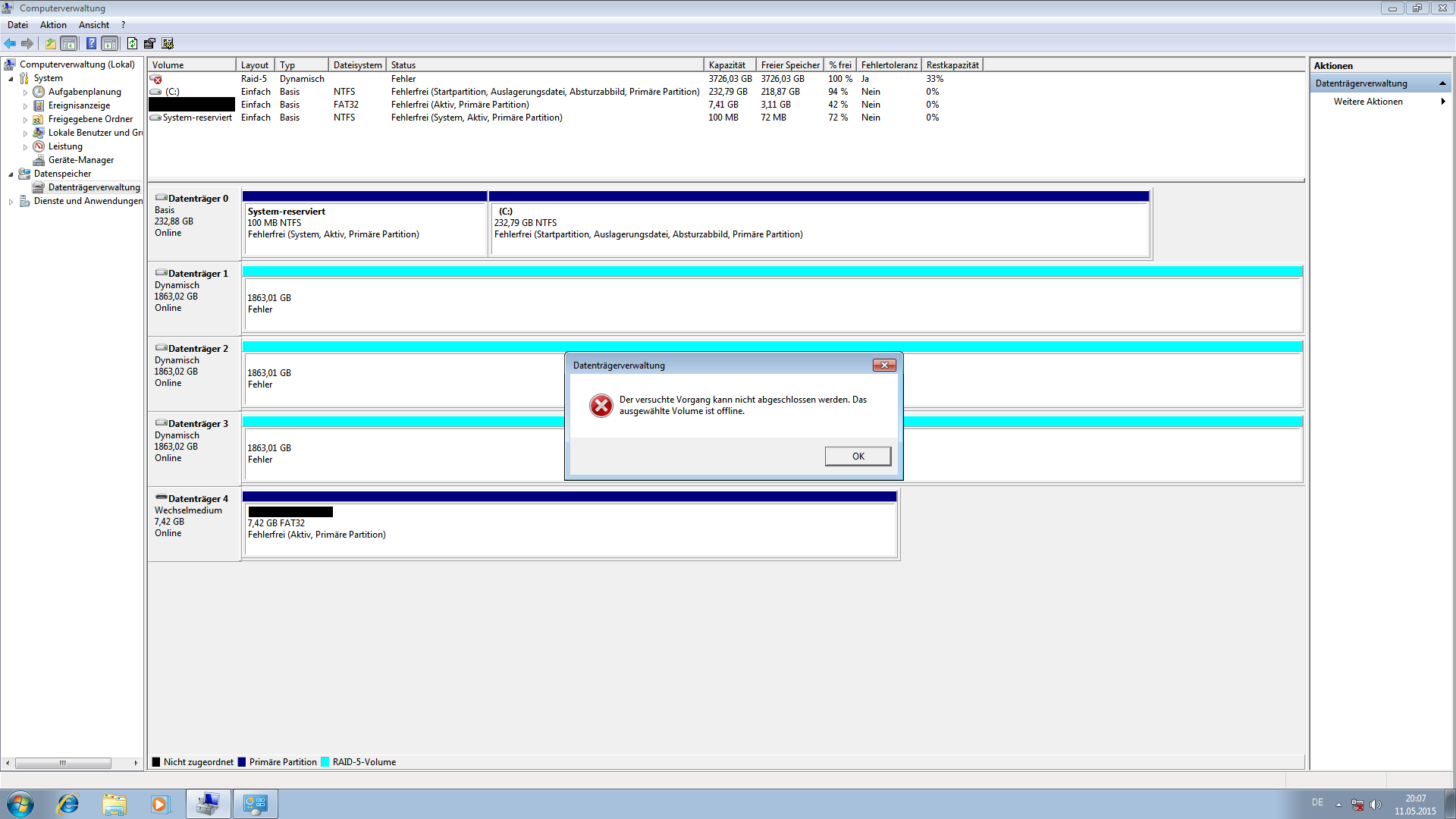The width and height of the screenshot is (1456, 819).
Task: Click the Windows Media Player taskbar icon
Action: click(159, 804)
